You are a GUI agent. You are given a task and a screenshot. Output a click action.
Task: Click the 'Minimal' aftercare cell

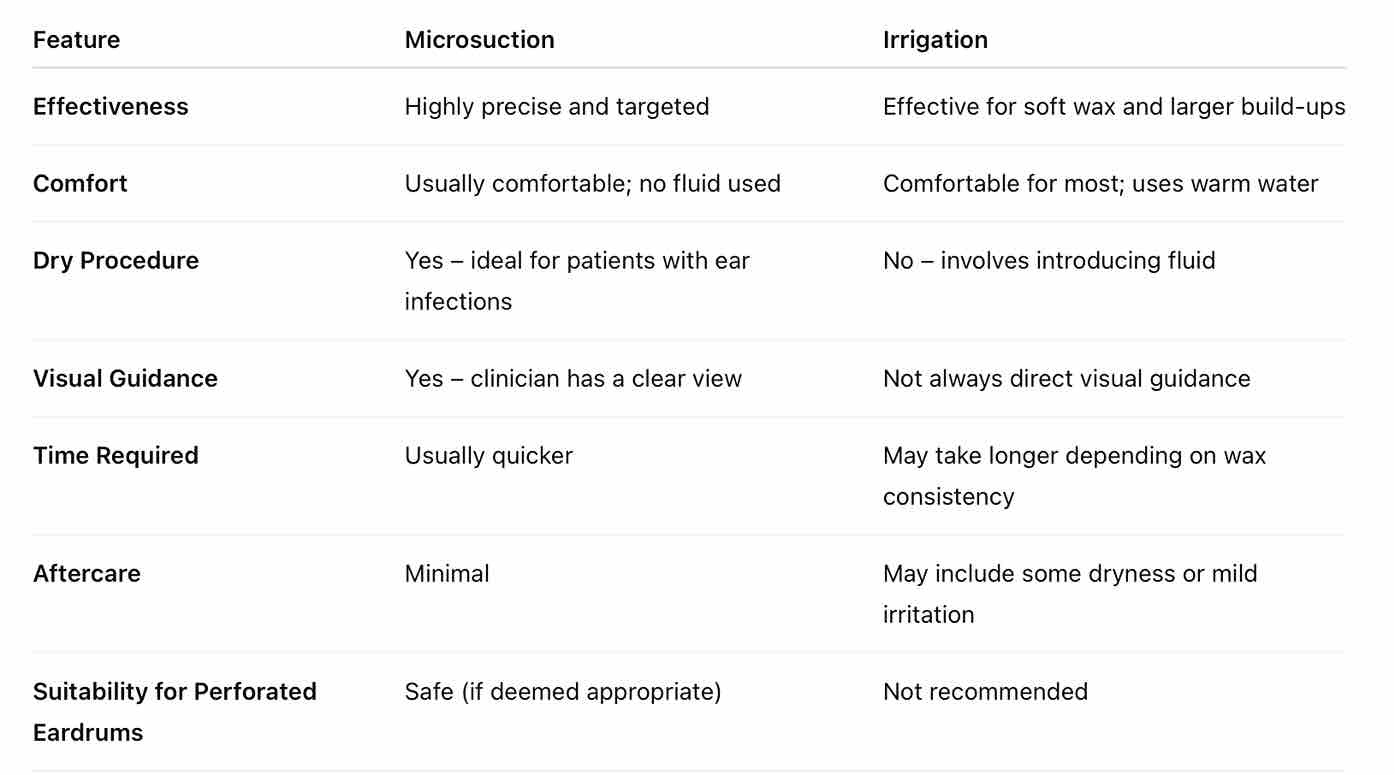(447, 574)
